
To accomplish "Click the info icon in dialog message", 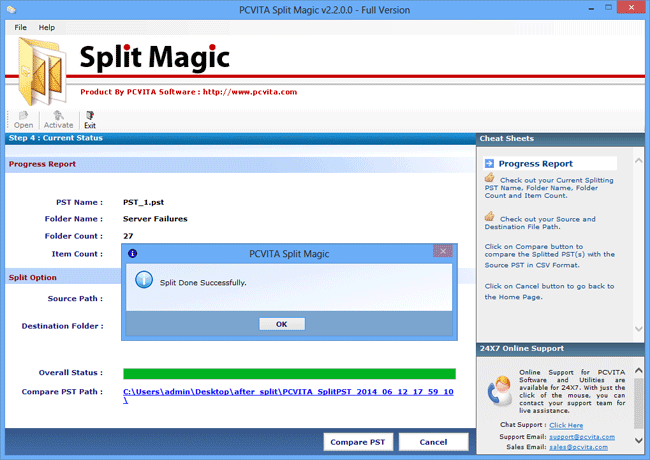I will [144, 280].
